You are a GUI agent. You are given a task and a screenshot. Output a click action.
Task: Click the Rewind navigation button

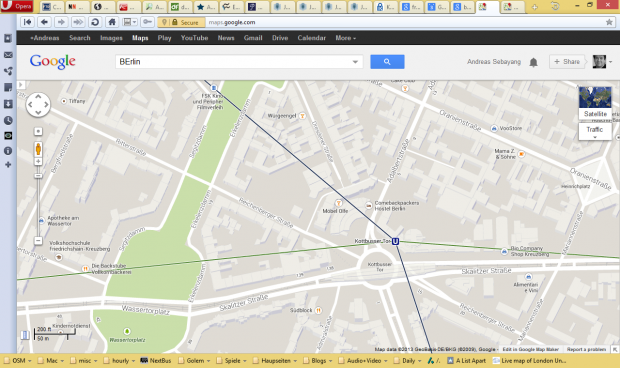(27, 22)
